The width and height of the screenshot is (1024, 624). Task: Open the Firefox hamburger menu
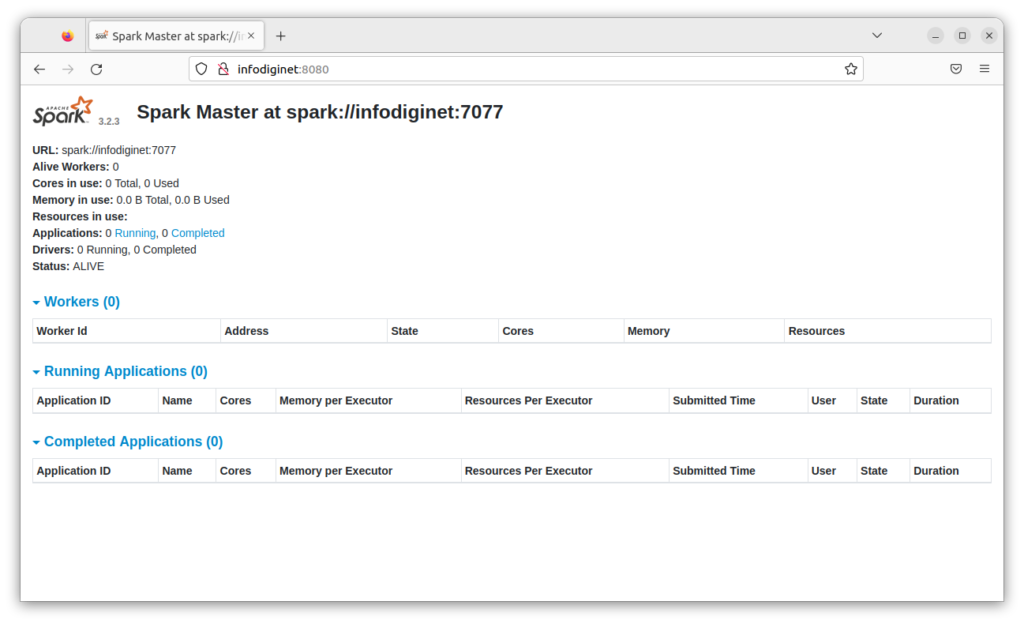click(984, 69)
